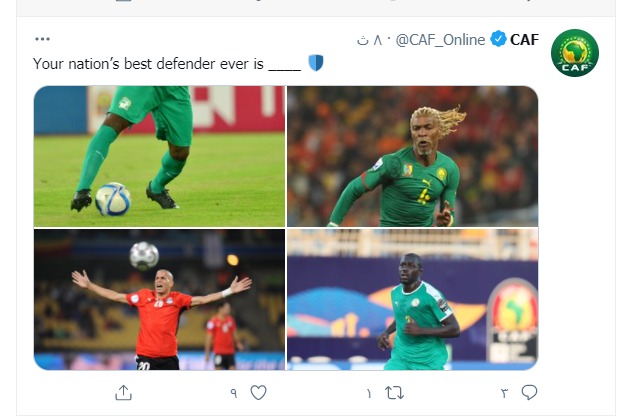
Task: Open the CAF display name profile link
Action: pyautogui.click(x=524, y=40)
